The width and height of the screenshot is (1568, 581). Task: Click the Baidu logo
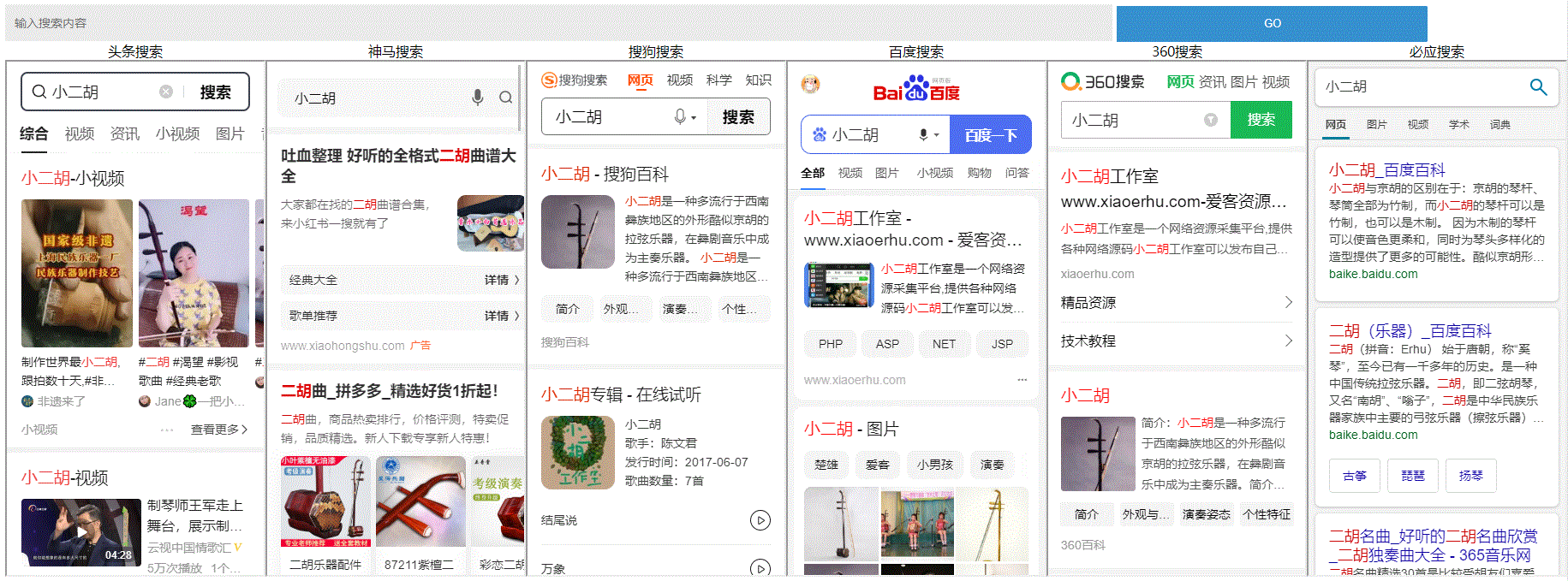point(916,89)
